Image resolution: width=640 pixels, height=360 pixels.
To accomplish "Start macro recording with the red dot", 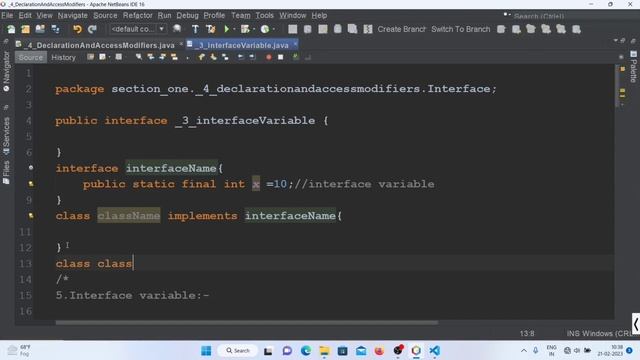I will click(269, 57).
